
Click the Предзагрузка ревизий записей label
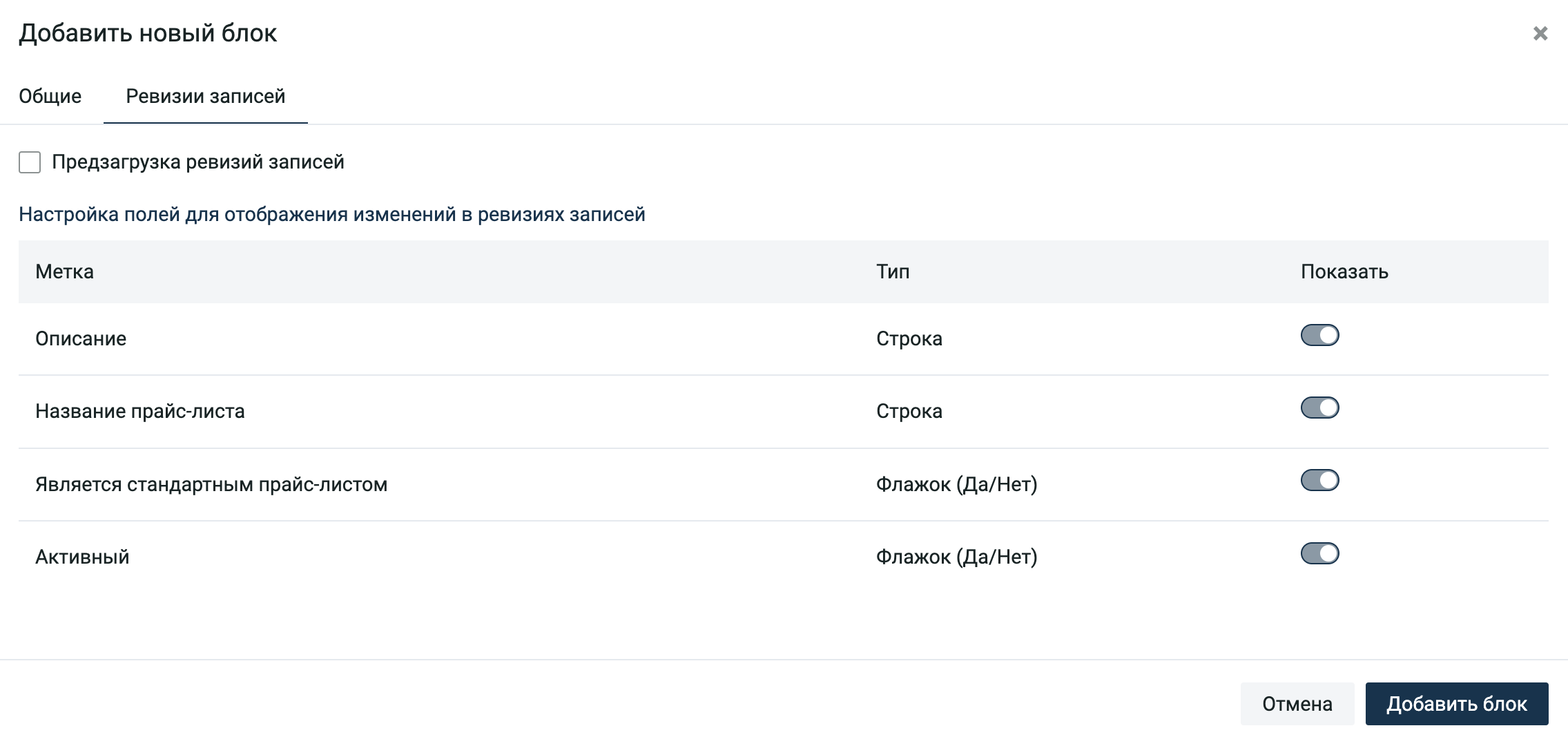click(198, 162)
